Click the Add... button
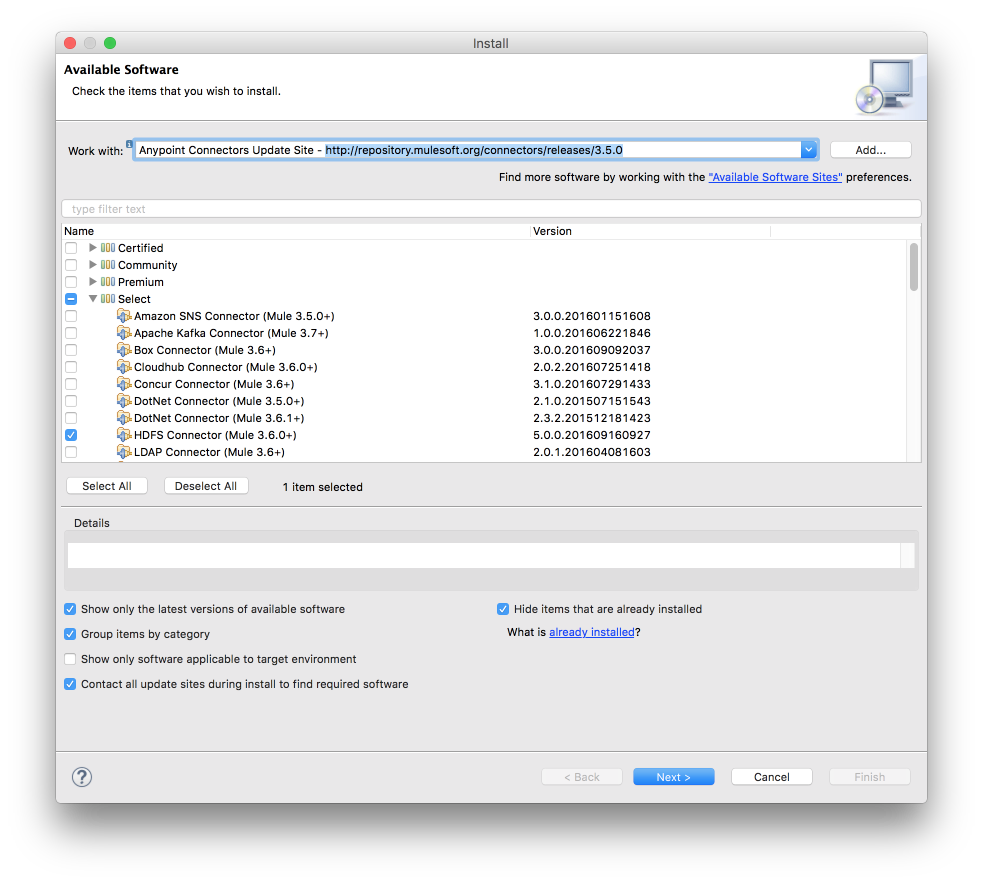 (870, 150)
